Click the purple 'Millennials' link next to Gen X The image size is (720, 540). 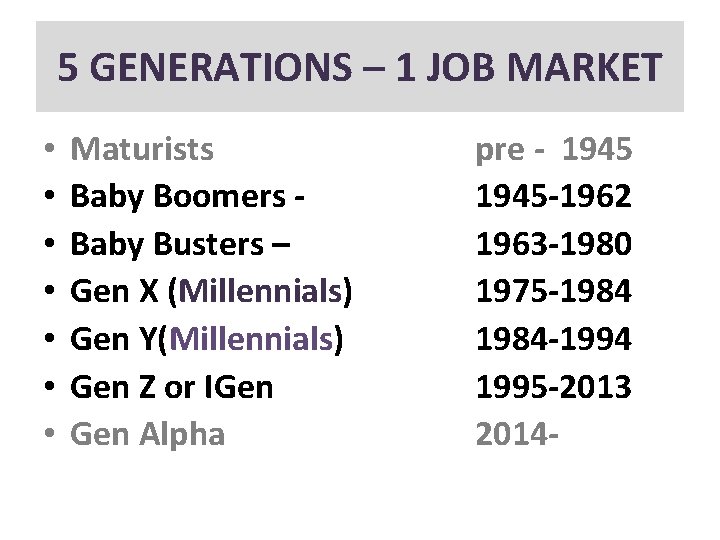[260, 292]
